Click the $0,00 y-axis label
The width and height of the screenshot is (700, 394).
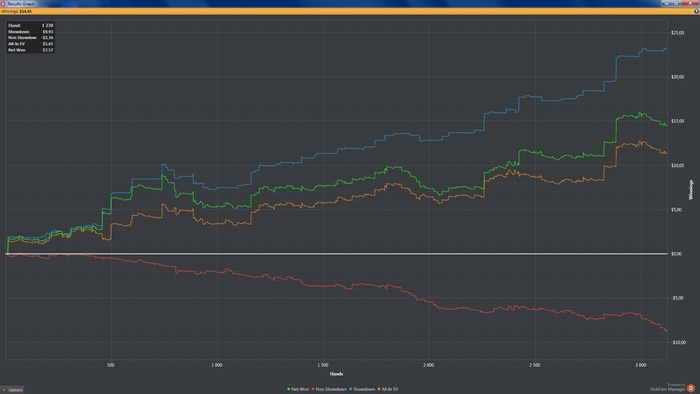pyautogui.click(x=676, y=254)
